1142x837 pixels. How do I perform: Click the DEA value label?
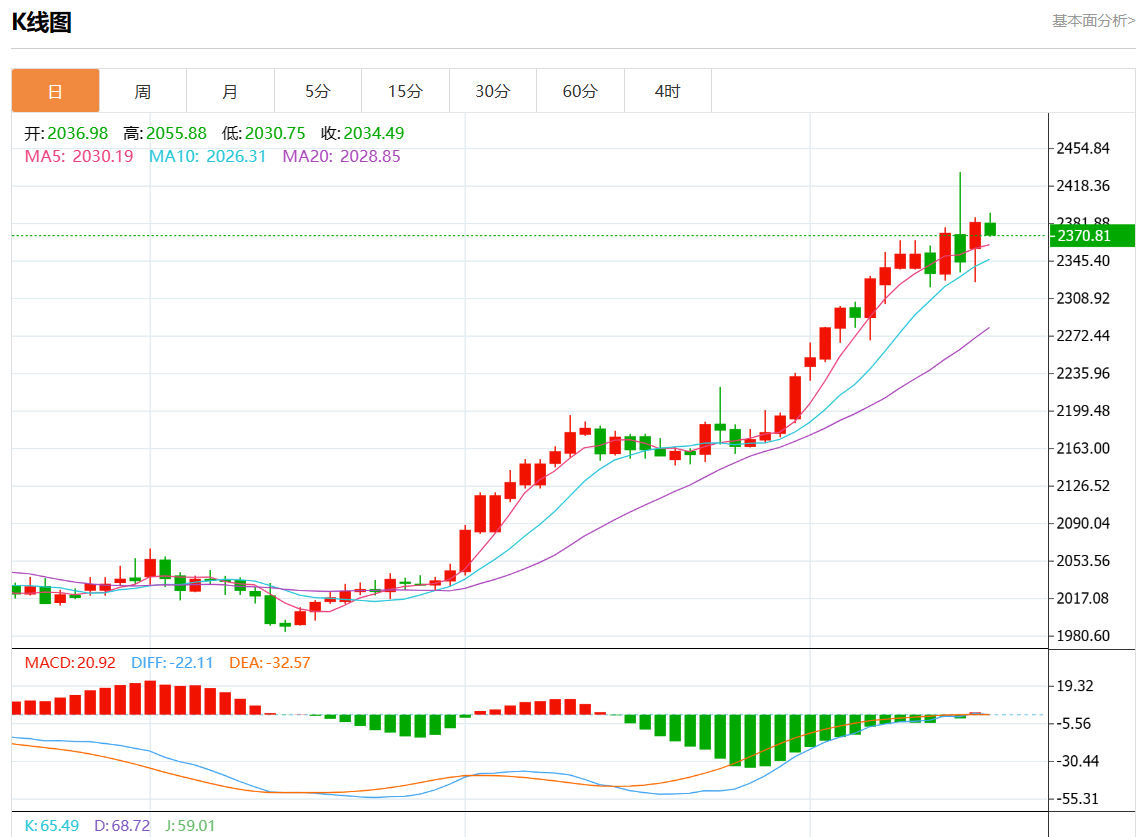[x=269, y=662]
